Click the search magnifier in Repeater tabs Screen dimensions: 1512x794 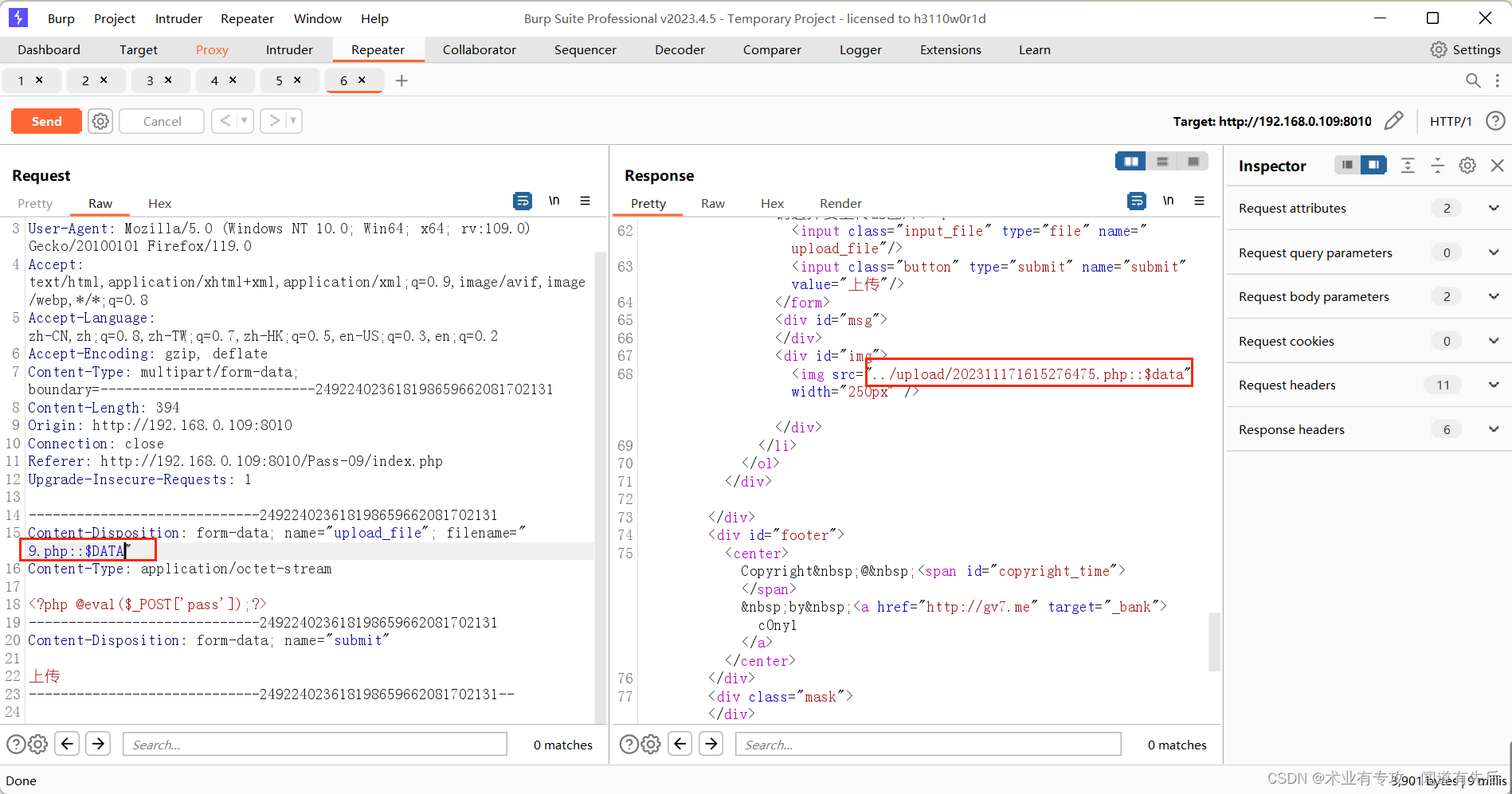click(1473, 80)
